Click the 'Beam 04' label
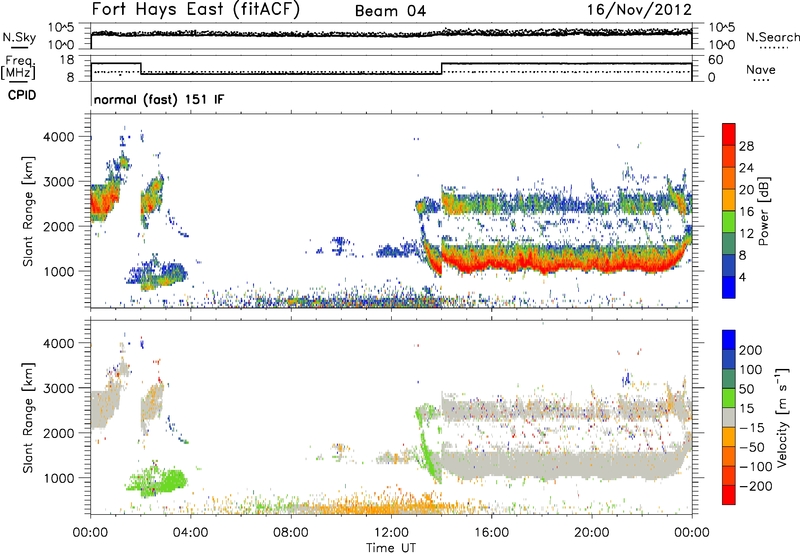The image size is (800, 554). [x=390, y=11]
